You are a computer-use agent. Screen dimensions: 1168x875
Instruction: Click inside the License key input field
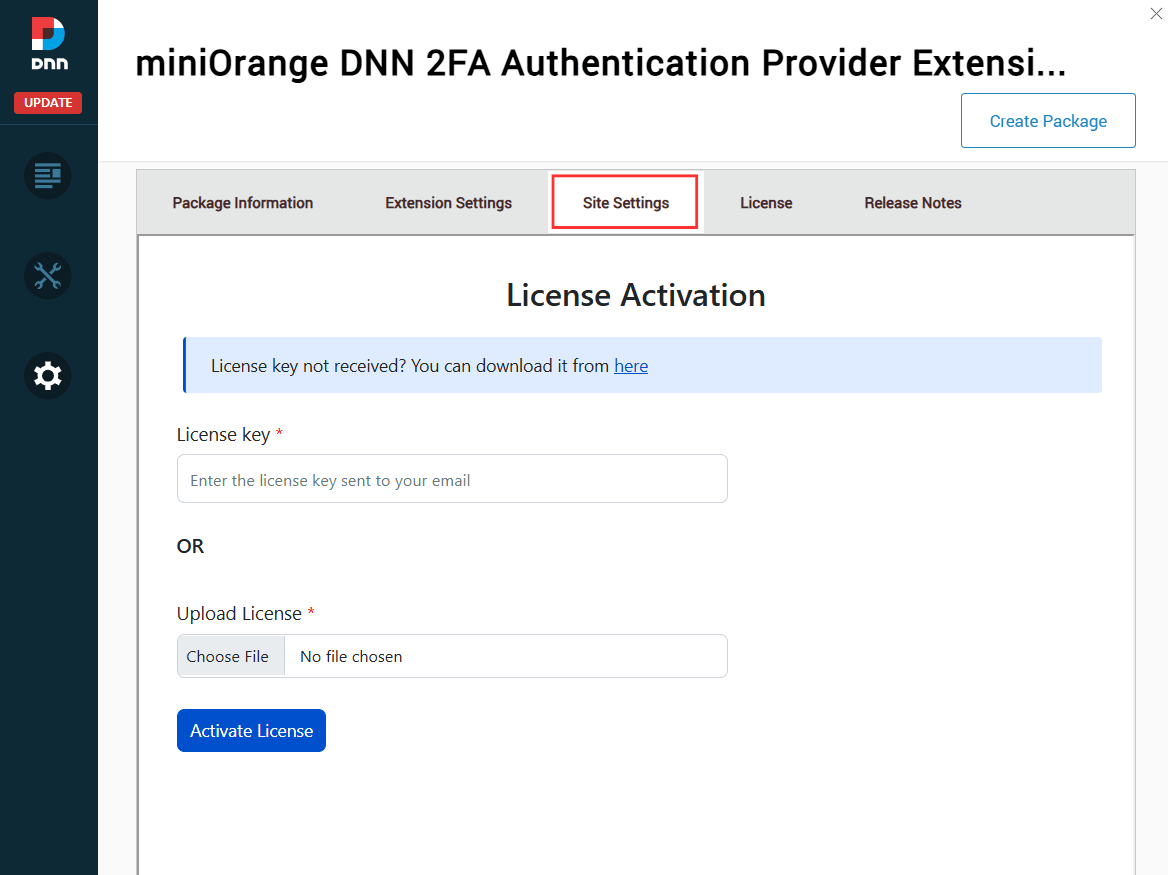452,478
